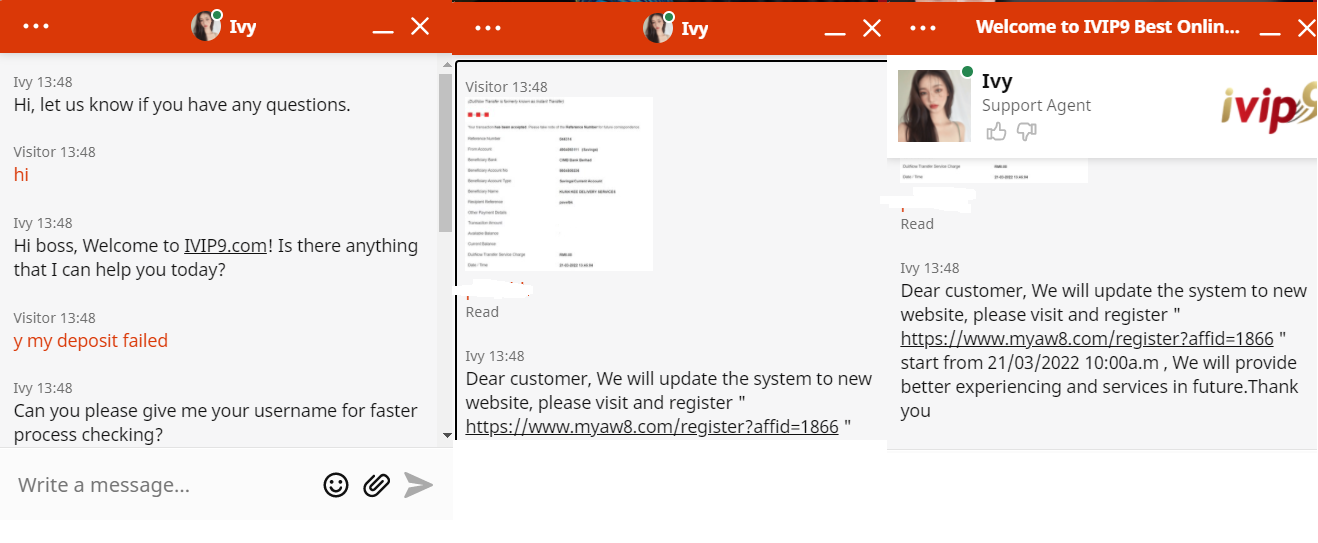Open the IVIP9.com link in Ivy's welcome message
Viewport: 1318px width, 543px height.
click(225, 246)
